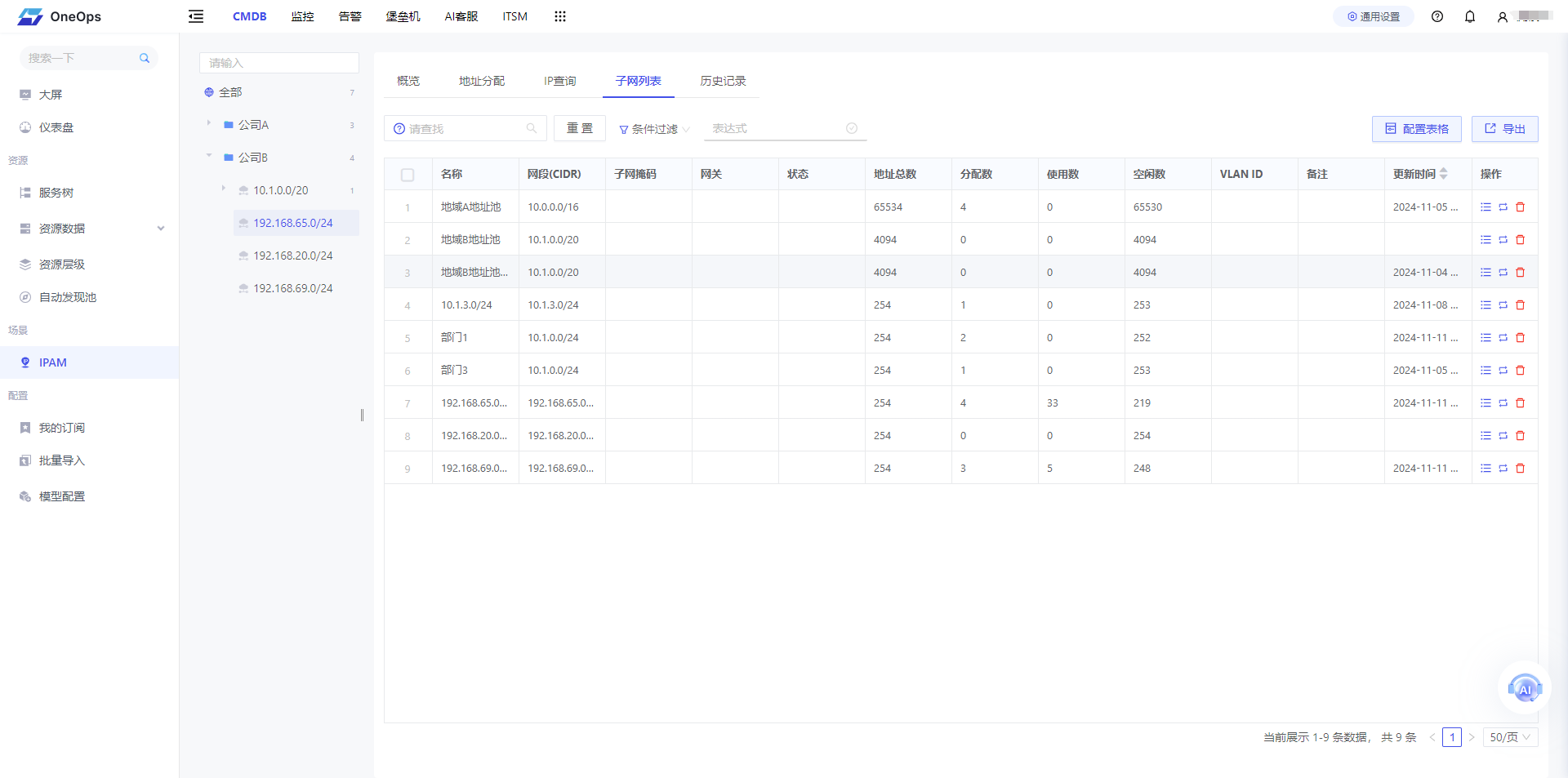Open the AI assistant floating icon
The image size is (1568, 778).
(1525, 688)
